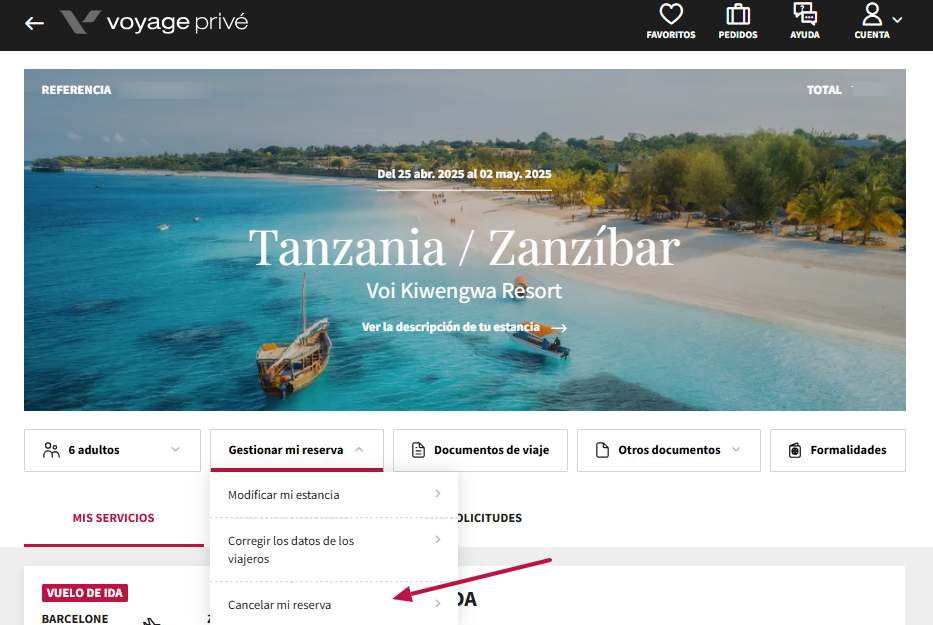Image resolution: width=933 pixels, height=625 pixels.
Task: Select Cancelar mi reserva
Action: click(334, 604)
